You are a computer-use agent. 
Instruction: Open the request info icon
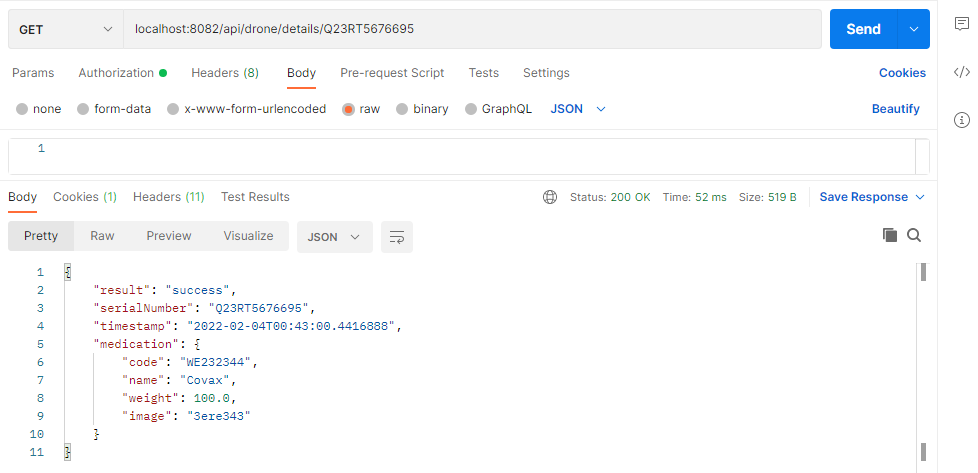pos(962,119)
